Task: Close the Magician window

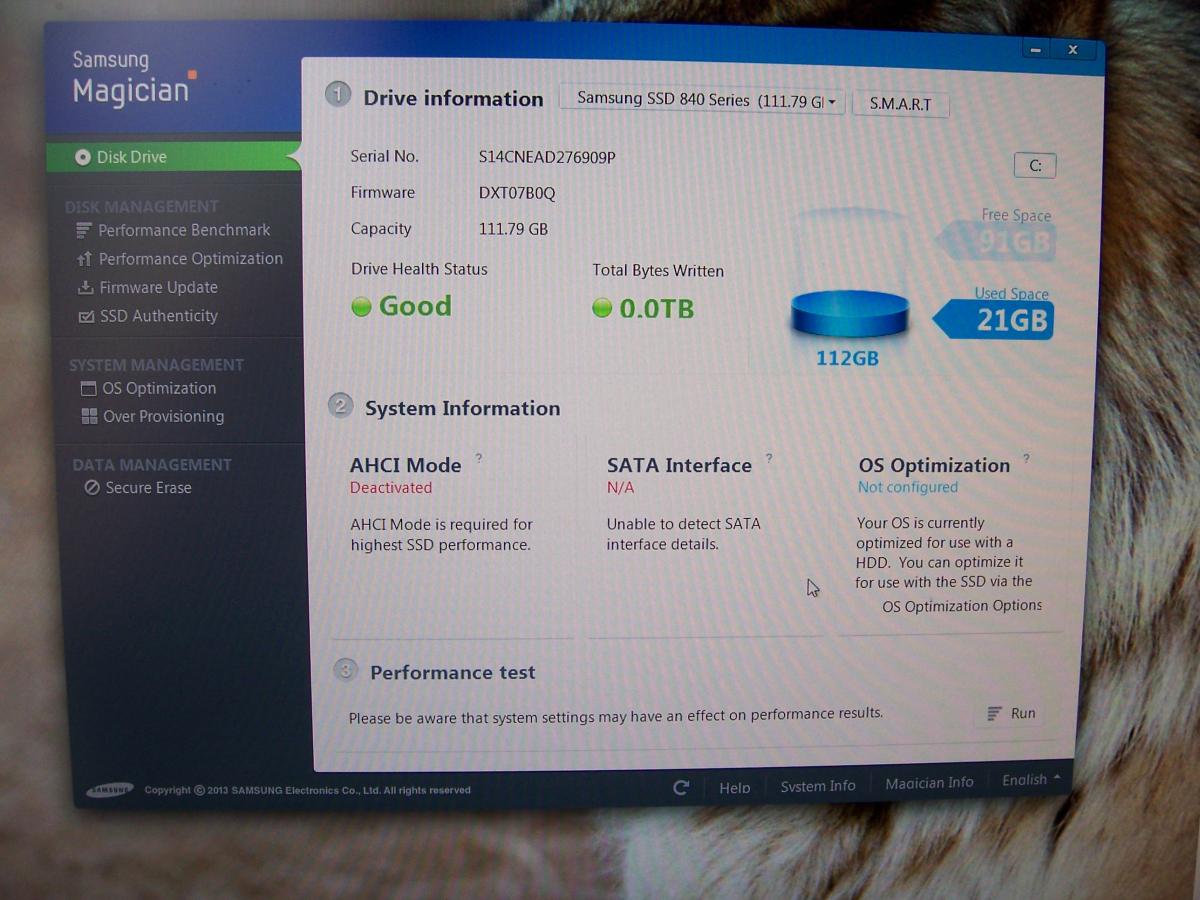Action: coord(1071,51)
